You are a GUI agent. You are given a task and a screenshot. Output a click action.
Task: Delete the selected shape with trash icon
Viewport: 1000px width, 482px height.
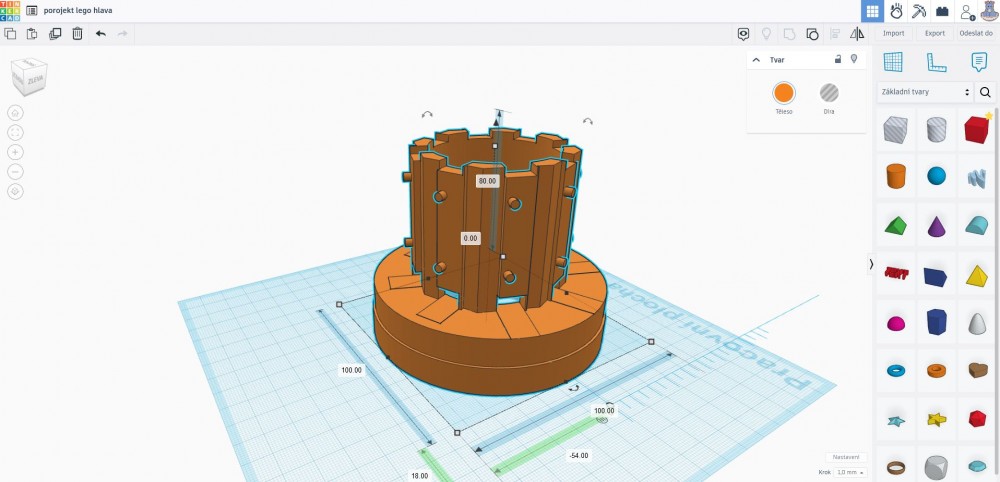[77, 33]
